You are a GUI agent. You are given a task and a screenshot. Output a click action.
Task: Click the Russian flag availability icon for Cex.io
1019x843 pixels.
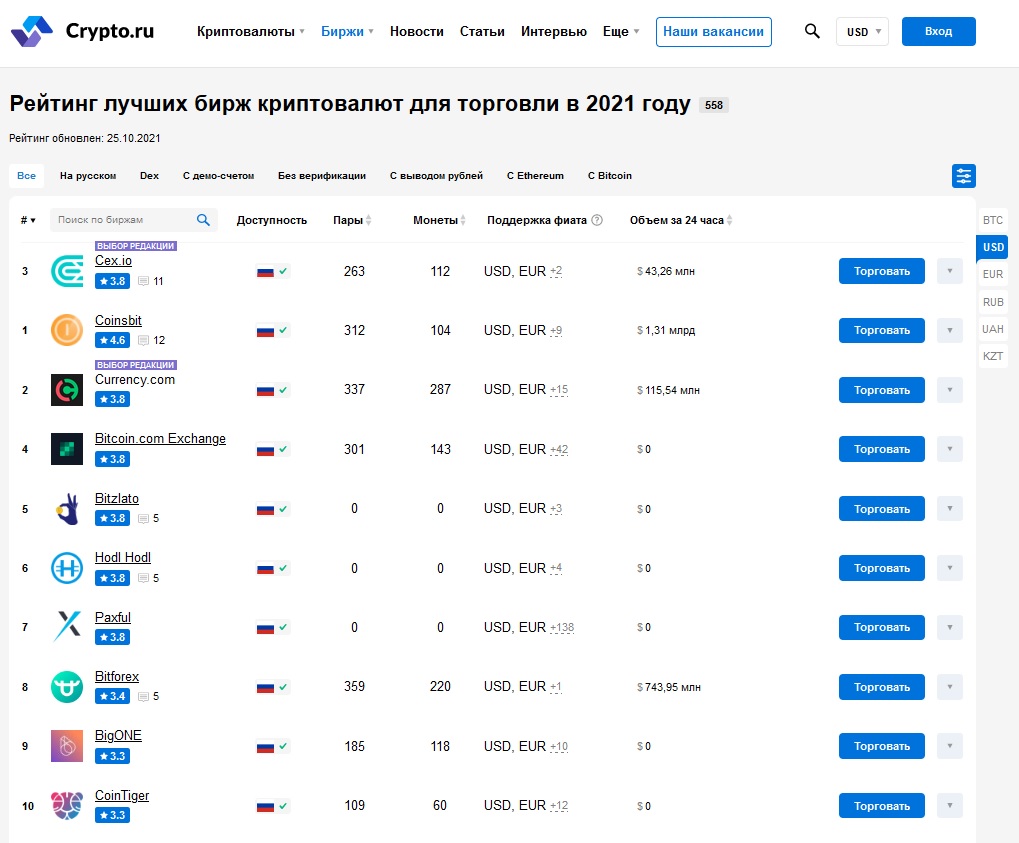pyautogui.click(x=265, y=272)
